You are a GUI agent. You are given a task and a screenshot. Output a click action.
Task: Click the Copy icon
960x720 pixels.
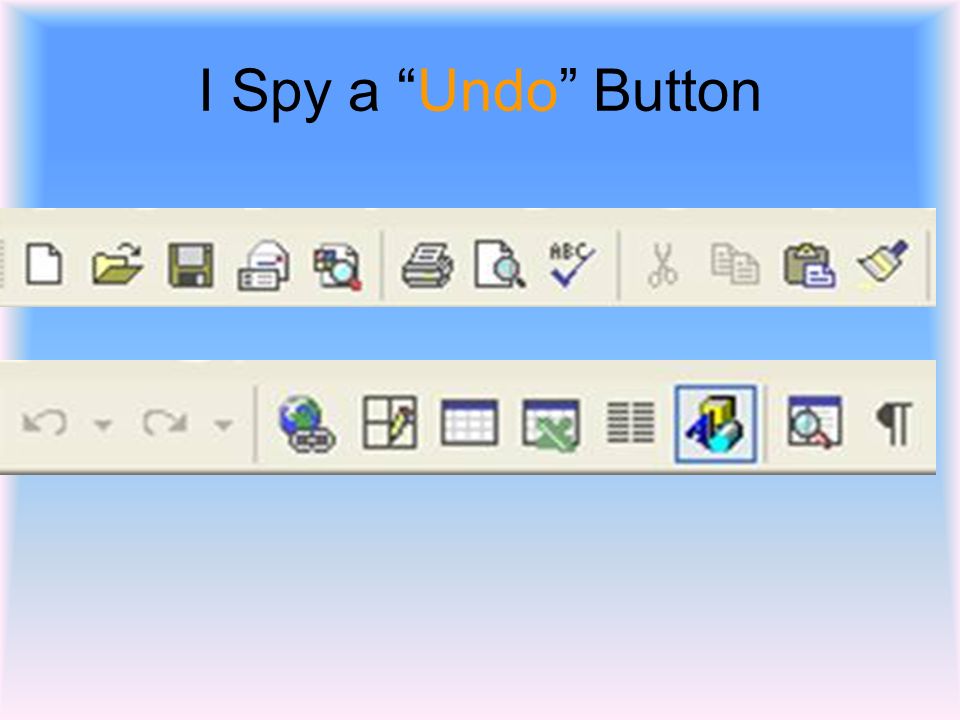tap(735, 264)
